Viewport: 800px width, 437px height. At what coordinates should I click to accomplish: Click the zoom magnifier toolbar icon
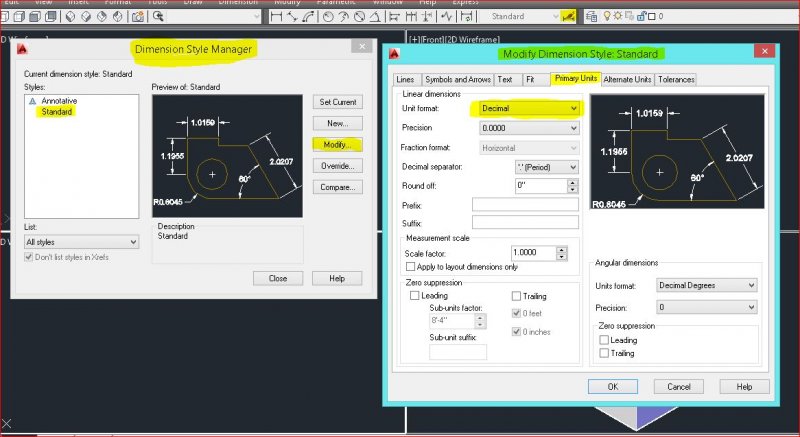point(158,16)
